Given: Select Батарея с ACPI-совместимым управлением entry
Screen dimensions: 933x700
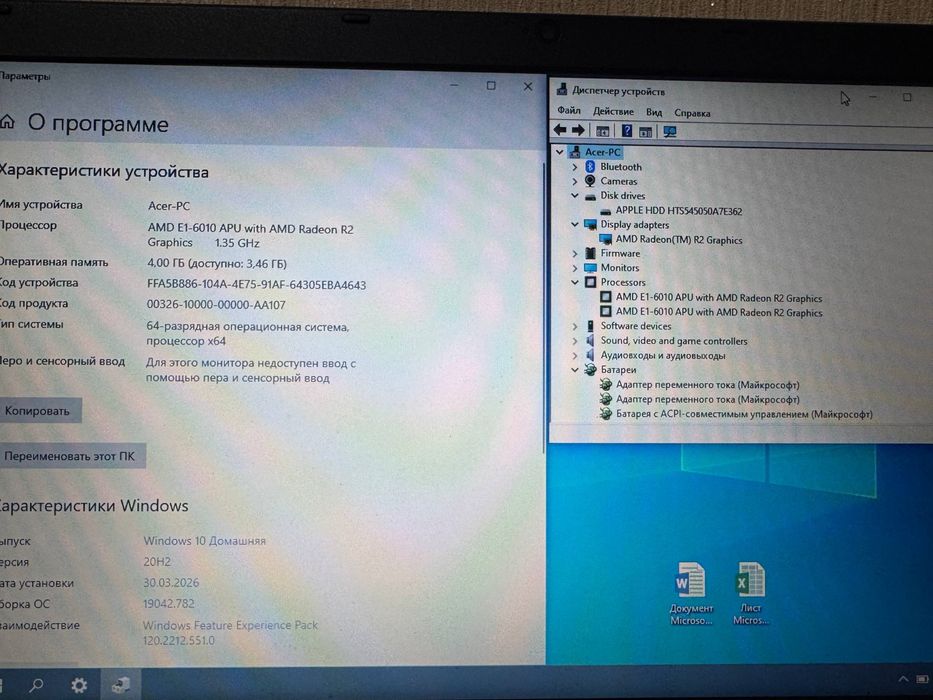Looking at the screenshot, I should 744,414.
